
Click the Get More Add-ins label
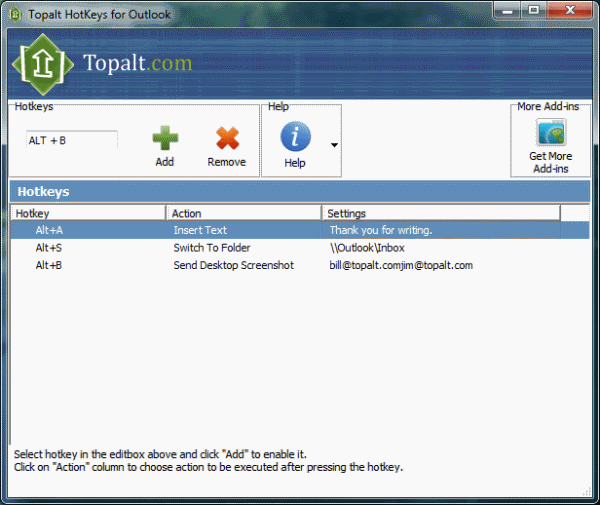pyautogui.click(x=551, y=162)
